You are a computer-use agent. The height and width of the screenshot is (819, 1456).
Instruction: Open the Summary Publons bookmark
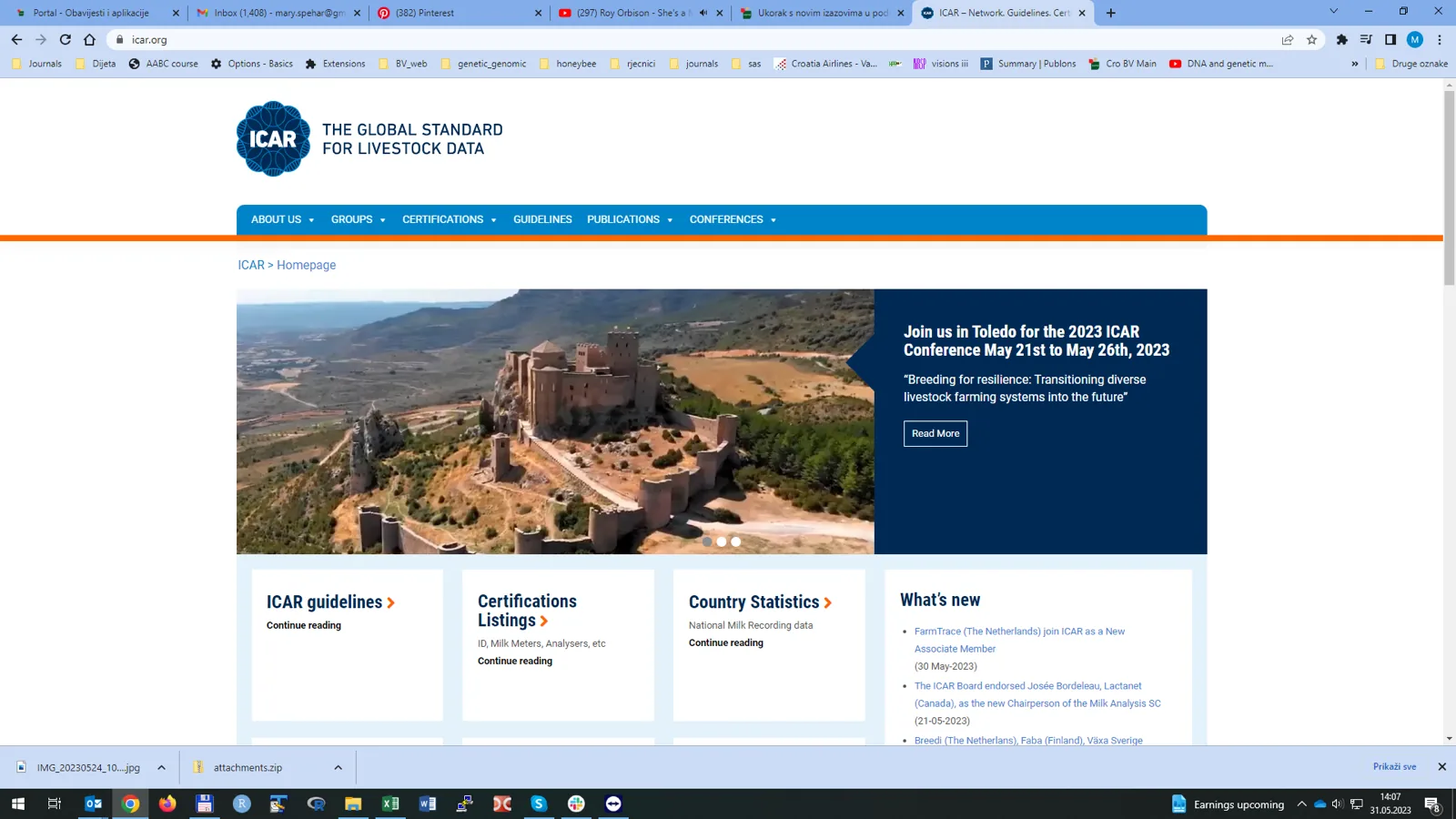[x=1028, y=64]
